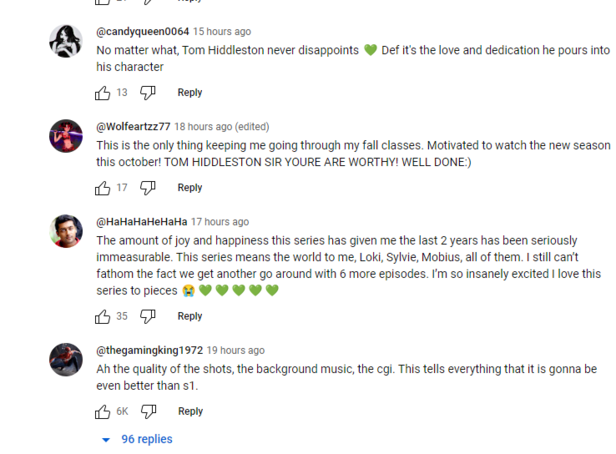616x454 pixels.
Task: Like the comment by @candyqueen0064
Action: [103, 93]
